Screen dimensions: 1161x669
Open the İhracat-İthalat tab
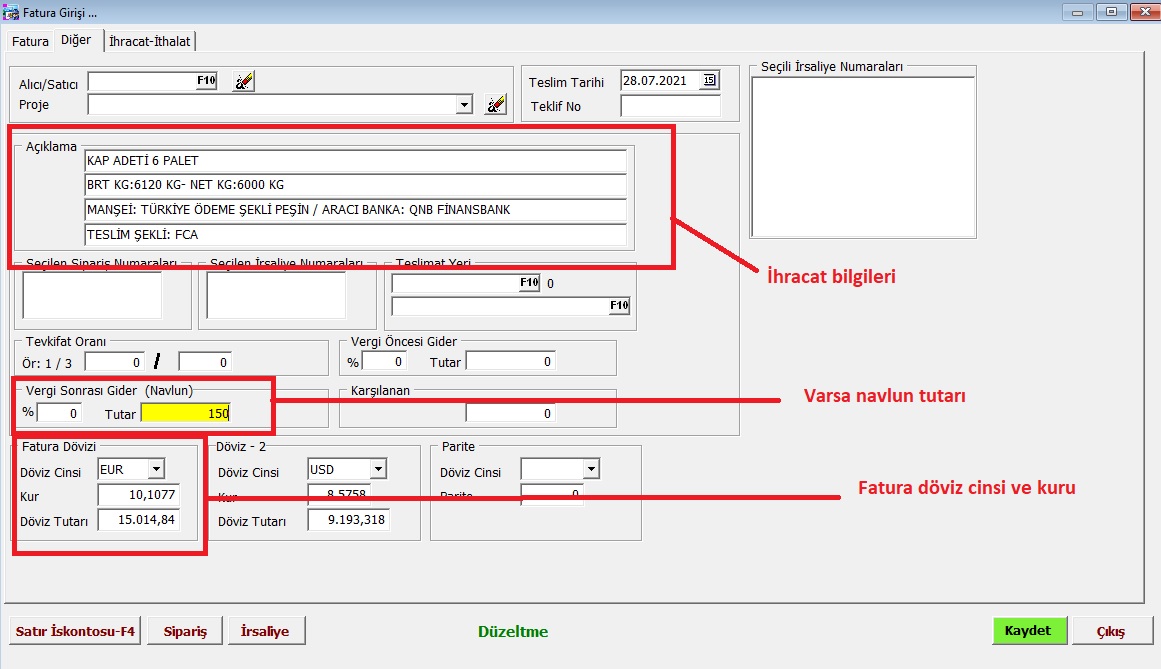tap(151, 41)
